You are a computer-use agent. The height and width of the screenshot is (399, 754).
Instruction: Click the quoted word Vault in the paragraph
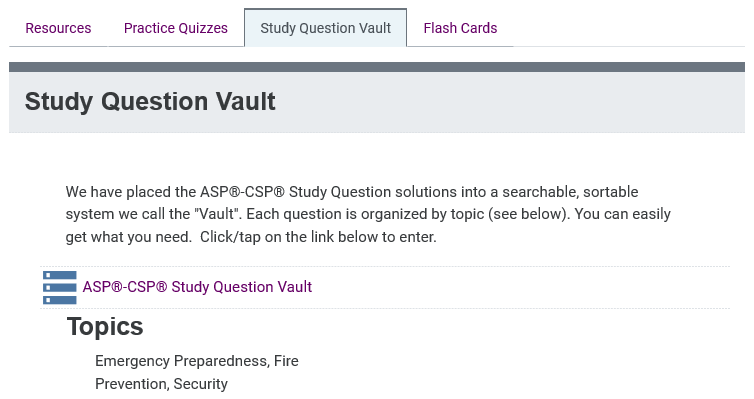coord(218,214)
